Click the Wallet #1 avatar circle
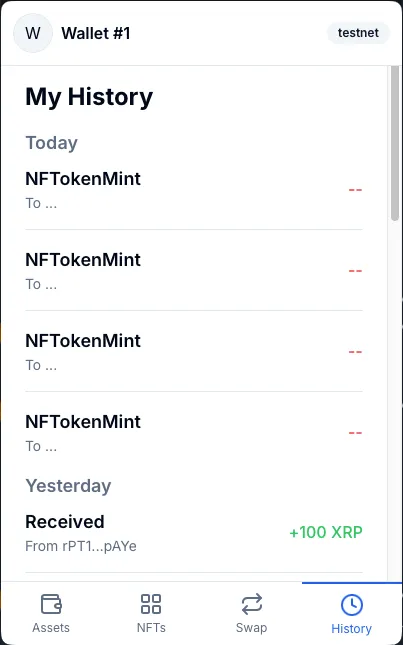This screenshot has width=403, height=645. tap(33, 33)
